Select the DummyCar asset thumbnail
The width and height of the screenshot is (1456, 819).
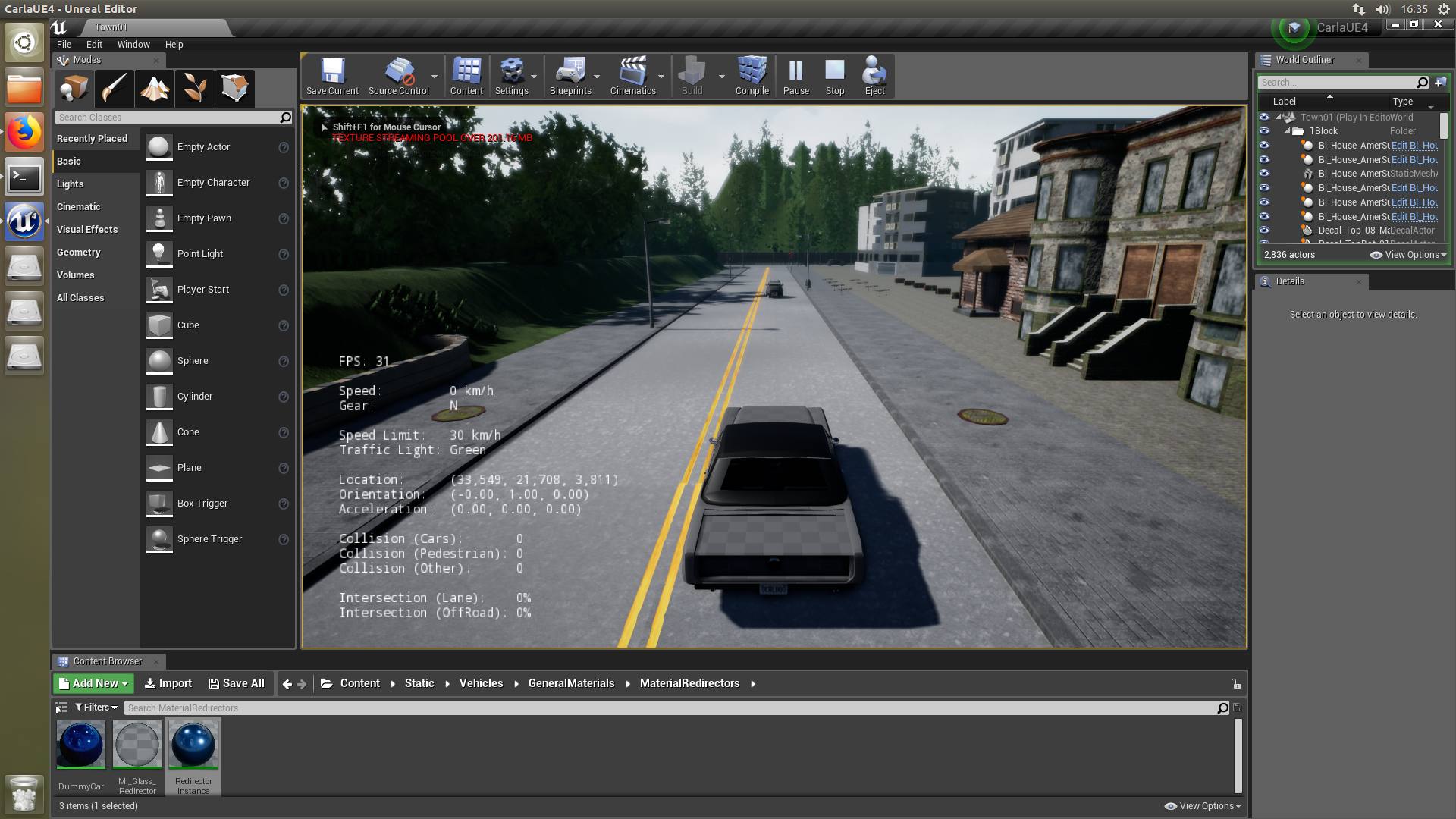point(80,745)
